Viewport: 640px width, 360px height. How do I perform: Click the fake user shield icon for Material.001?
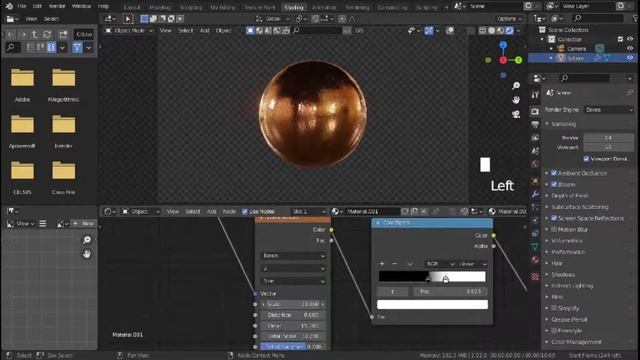pos(404,211)
